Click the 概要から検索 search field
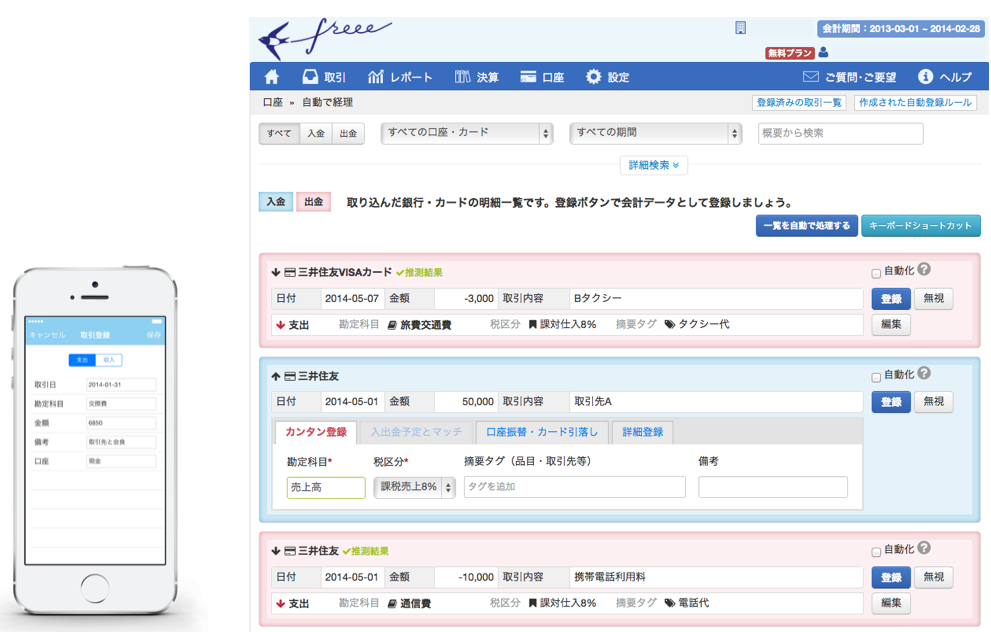The height and width of the screenshot is (632, 991). pos(840,133)
